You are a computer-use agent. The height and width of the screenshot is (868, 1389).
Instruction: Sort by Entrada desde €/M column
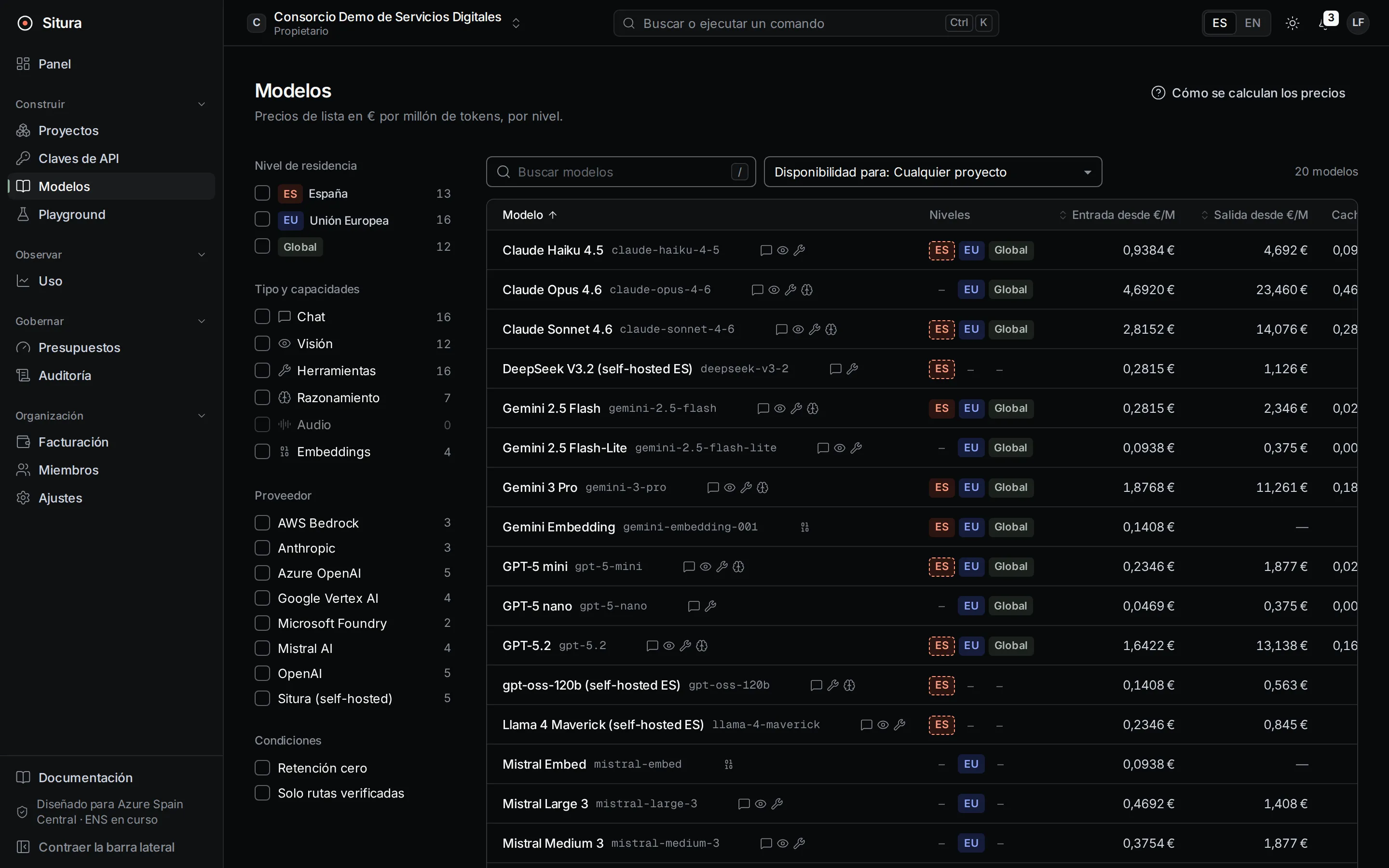tap(1117, 215)
